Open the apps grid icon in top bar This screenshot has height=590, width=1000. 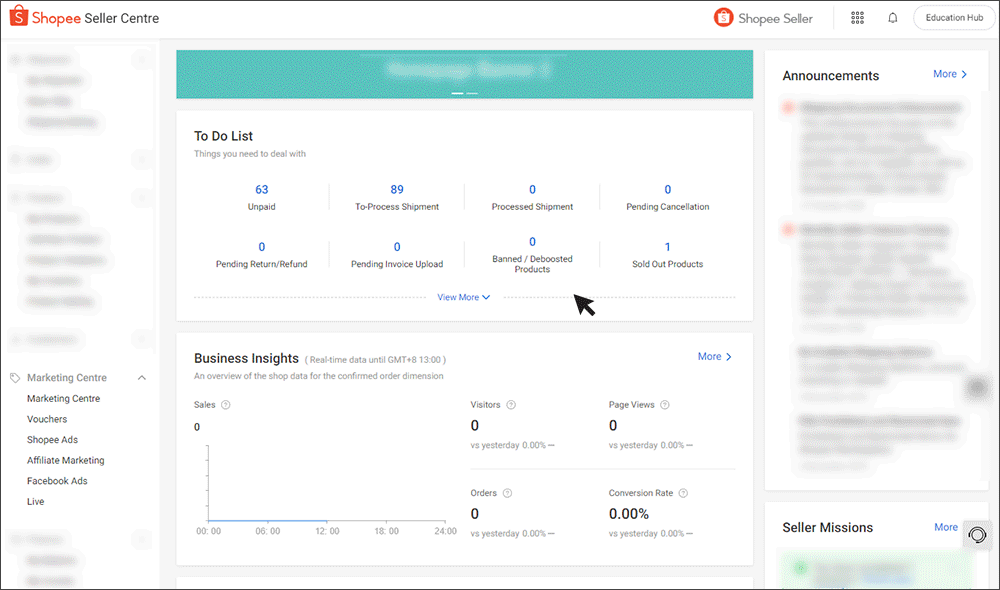coord(857,17)
